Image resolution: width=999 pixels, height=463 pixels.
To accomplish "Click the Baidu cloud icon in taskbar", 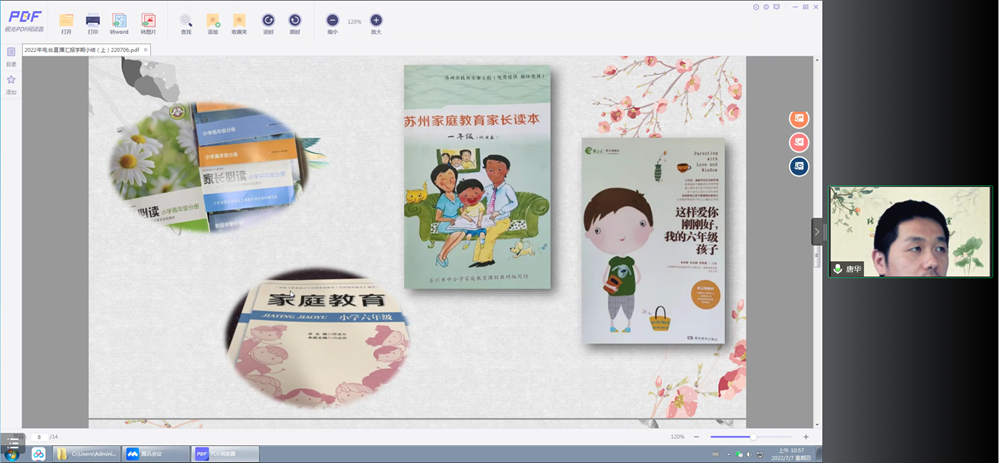I will coord(38,454).
